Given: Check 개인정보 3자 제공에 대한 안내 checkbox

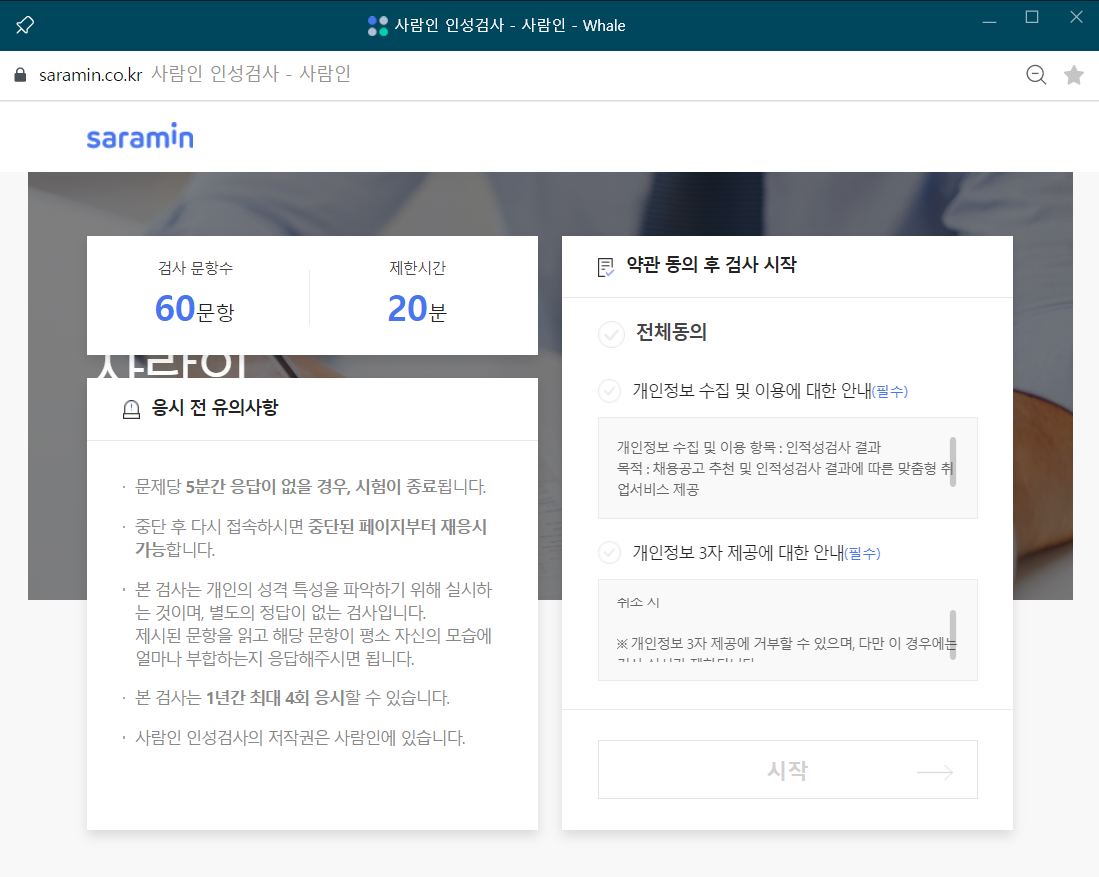Looking at the screenshot, I should pos(610,552).
